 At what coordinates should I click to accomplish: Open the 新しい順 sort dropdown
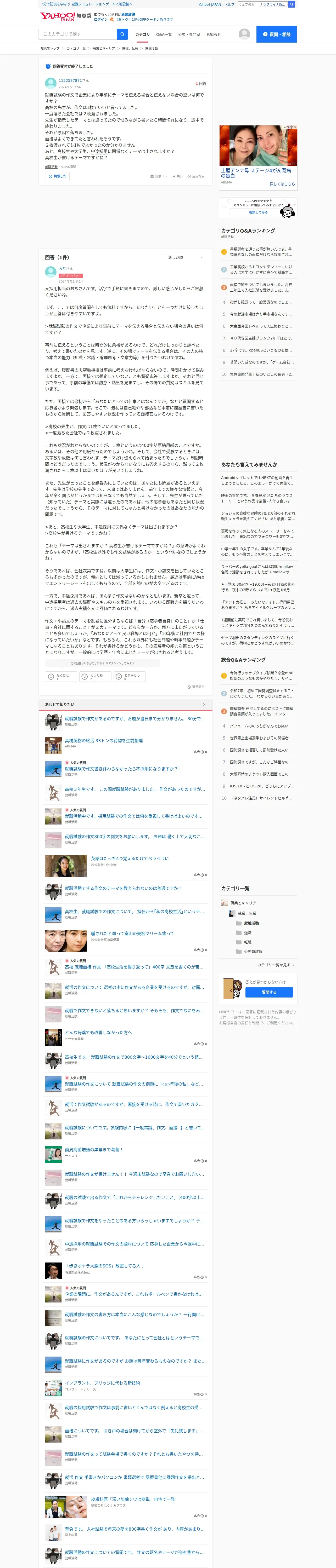point(185,257)
